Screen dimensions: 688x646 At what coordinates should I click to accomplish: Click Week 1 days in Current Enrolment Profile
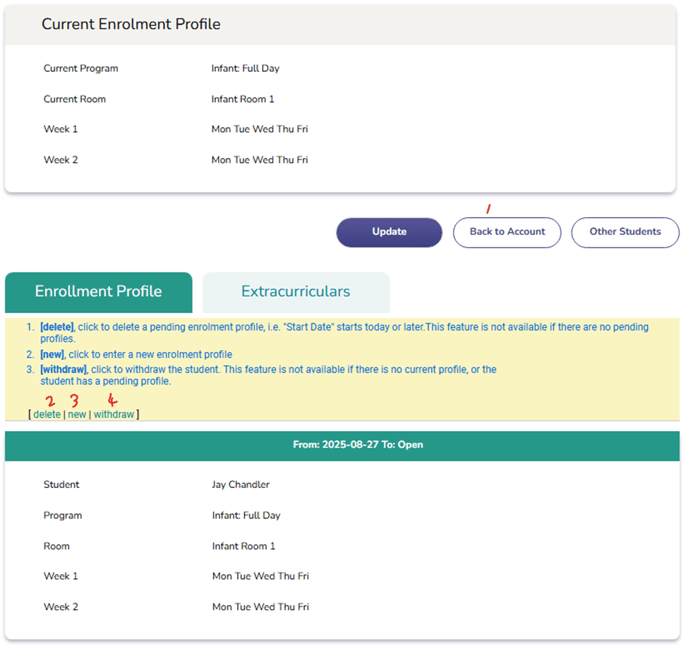(x=260, y=129)
